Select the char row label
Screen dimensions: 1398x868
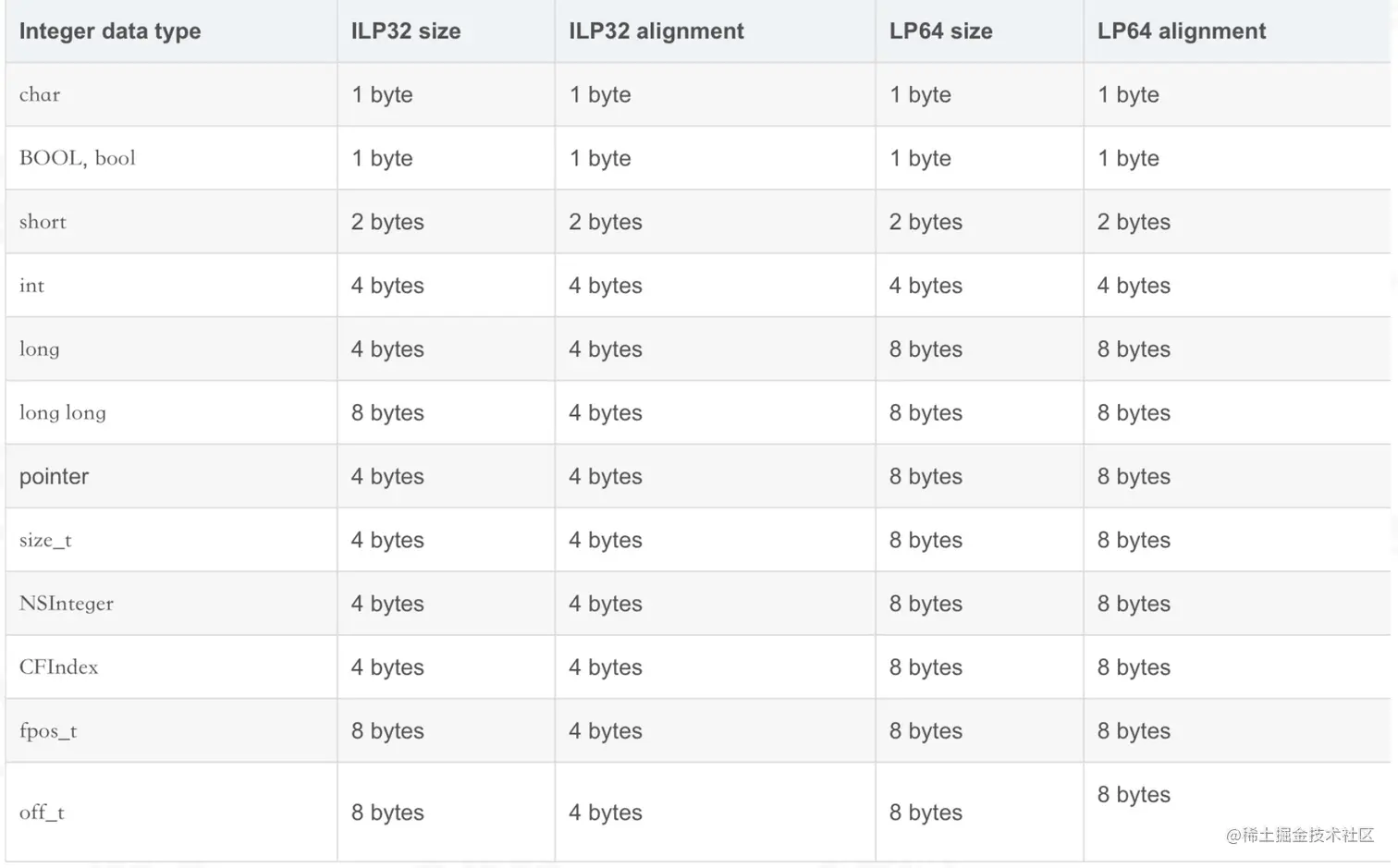pyautogui.click(x=40, y=94)
